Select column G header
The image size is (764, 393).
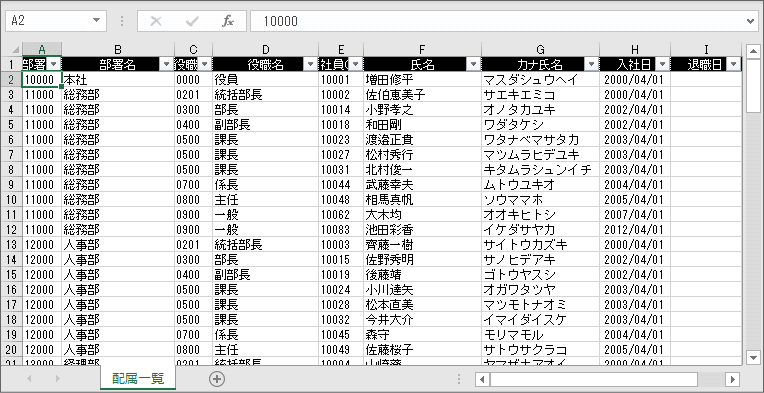pos(540,49)
